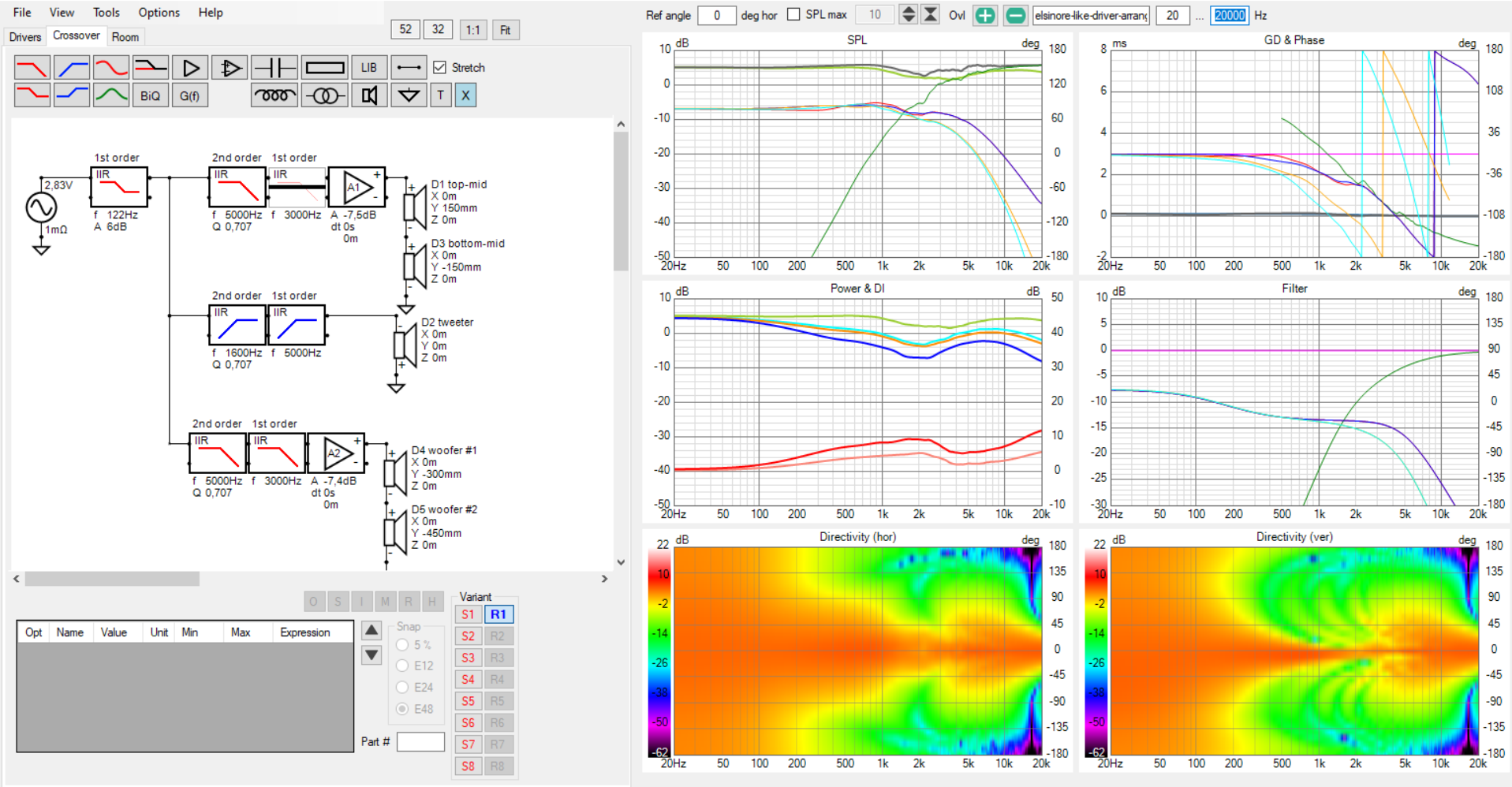Image resolution: width=1512 pixels, height=787 pixels.
Task: Click the 52 zoom button
Action: point(405,30)
